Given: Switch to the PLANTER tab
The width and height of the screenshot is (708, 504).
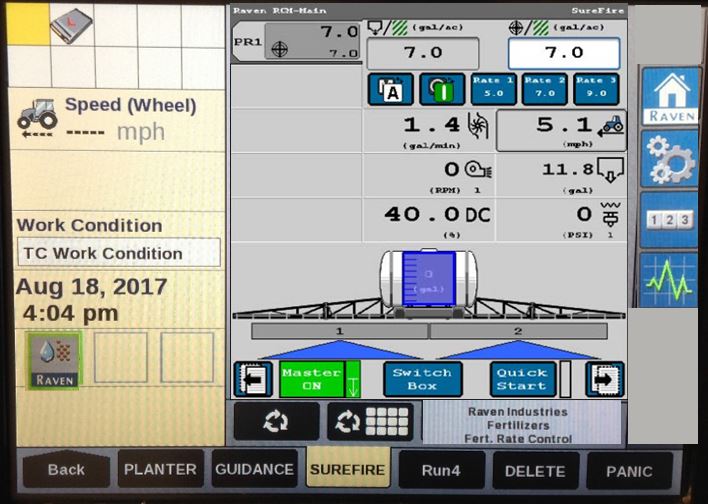Looking at the screenshot, I should (x=160, y=470).
